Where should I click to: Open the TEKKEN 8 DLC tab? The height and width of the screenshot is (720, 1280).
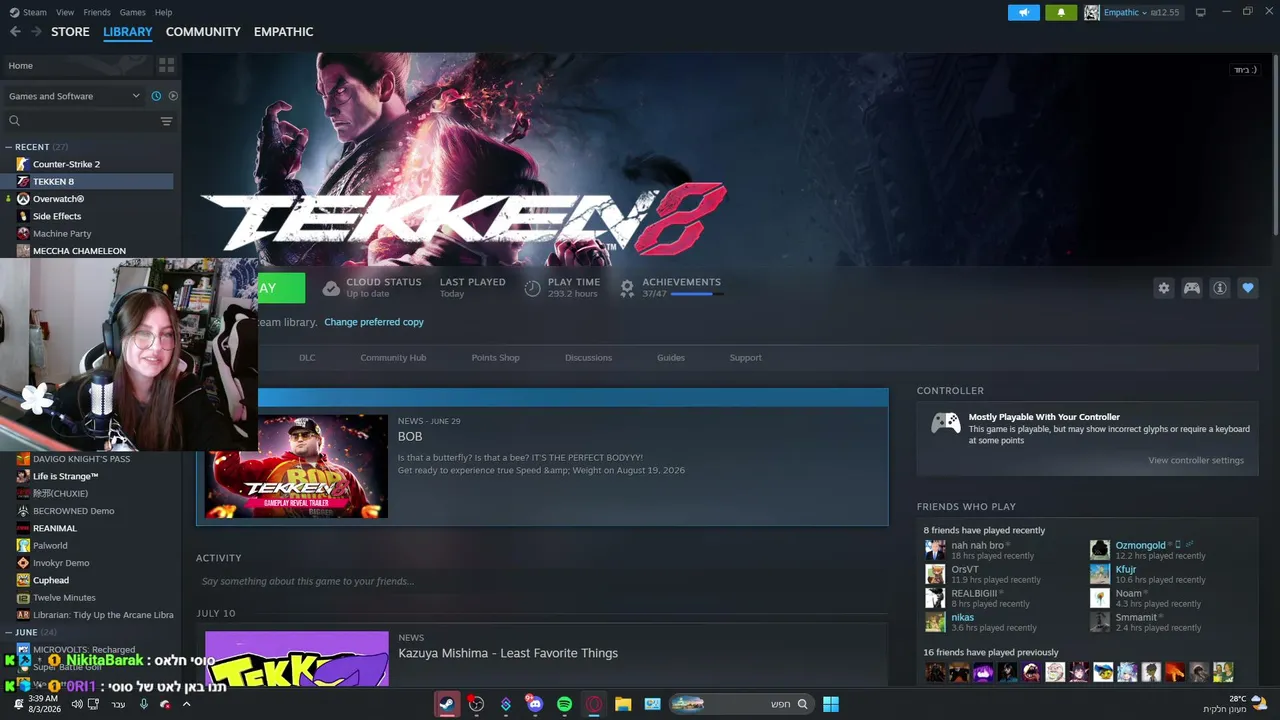307,358
